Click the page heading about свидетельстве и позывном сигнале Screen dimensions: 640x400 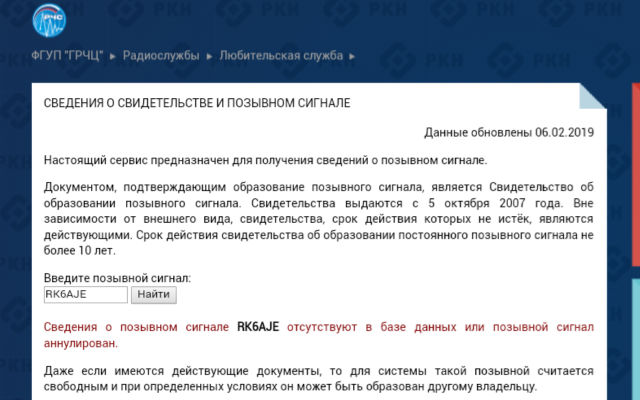click(197, 104)
